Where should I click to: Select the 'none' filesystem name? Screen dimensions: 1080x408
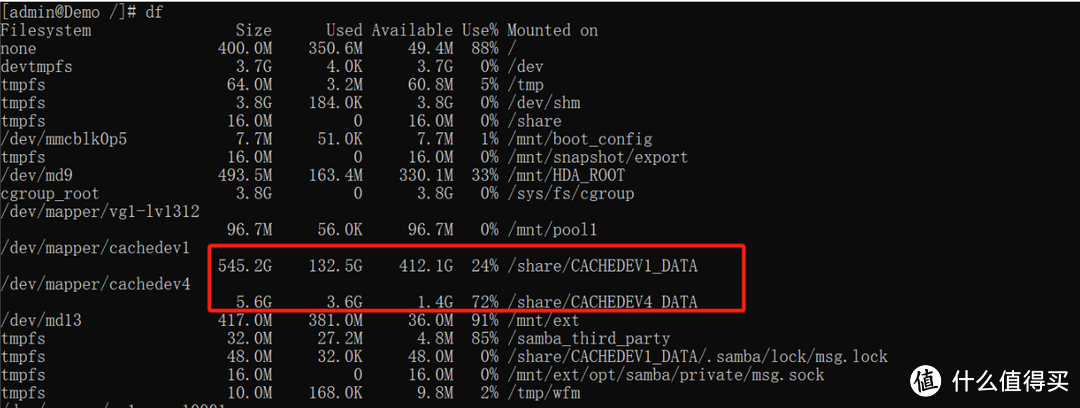[x=19, y=49]
